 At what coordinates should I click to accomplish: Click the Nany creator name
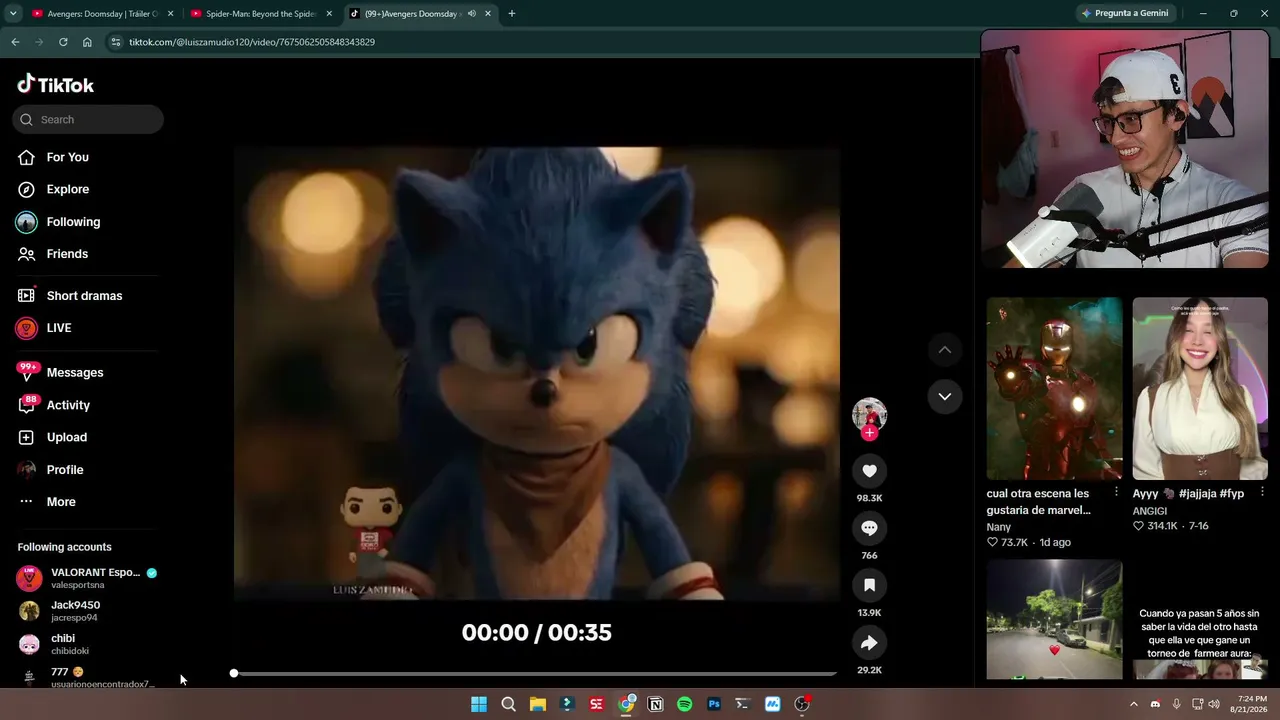pyautogui.click(x=998, y=527)
